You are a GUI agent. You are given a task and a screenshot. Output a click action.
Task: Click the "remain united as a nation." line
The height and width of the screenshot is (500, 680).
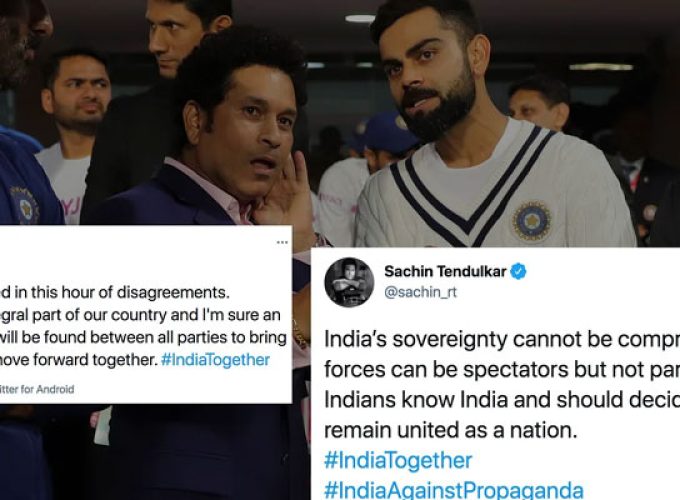[x=451, y=430]
